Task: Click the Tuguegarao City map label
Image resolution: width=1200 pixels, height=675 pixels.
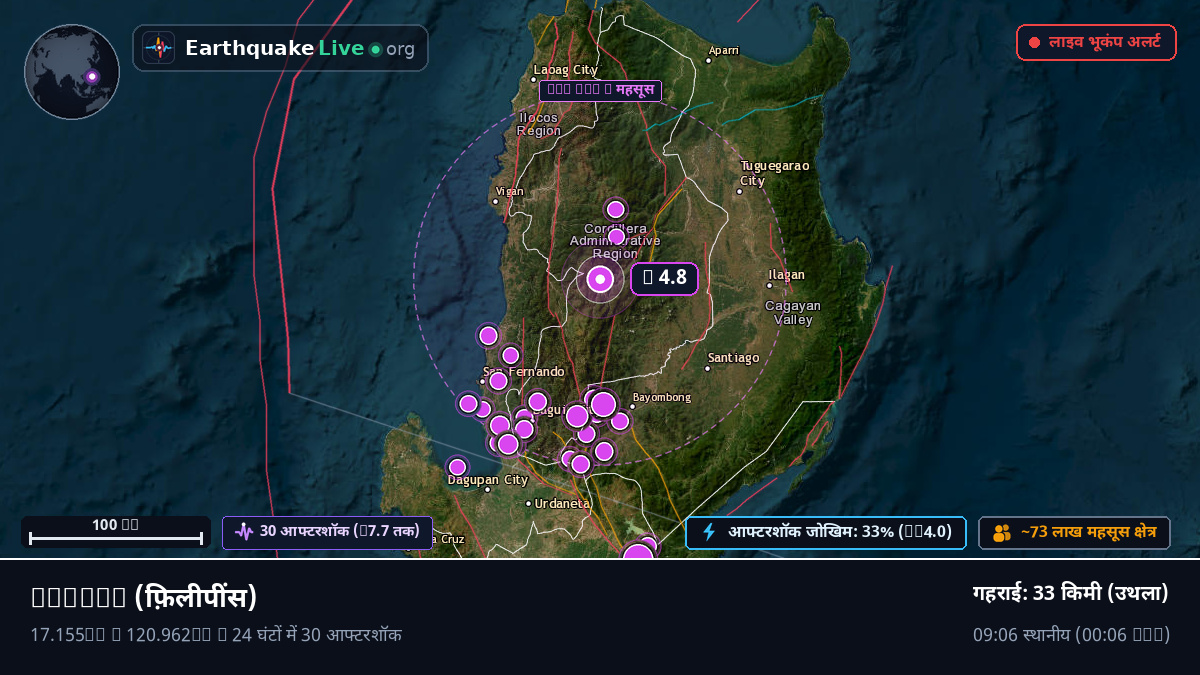Action: click(x=775, y=173)
